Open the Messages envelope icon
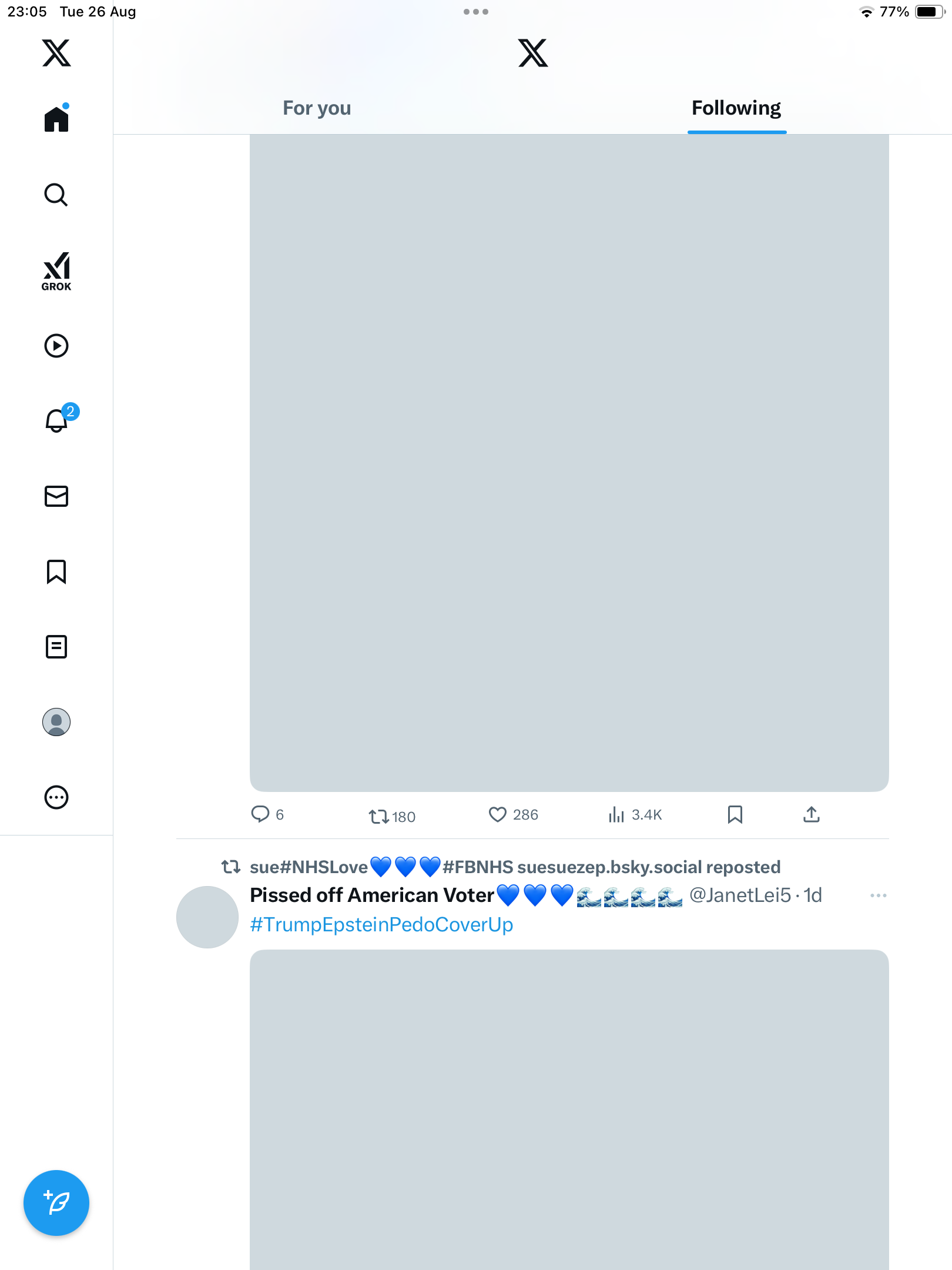The height and width of the screenshot is (1270, 952). 56,496
